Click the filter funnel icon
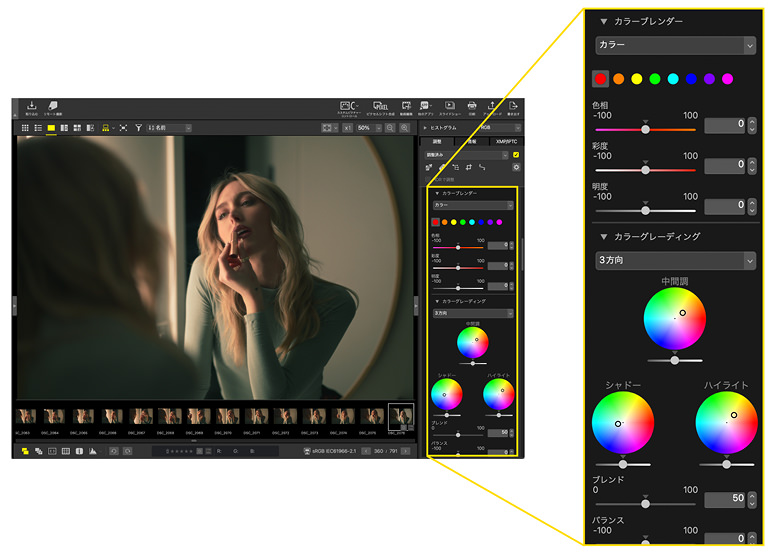Screen dimensions: 772x556 (139, 128)
